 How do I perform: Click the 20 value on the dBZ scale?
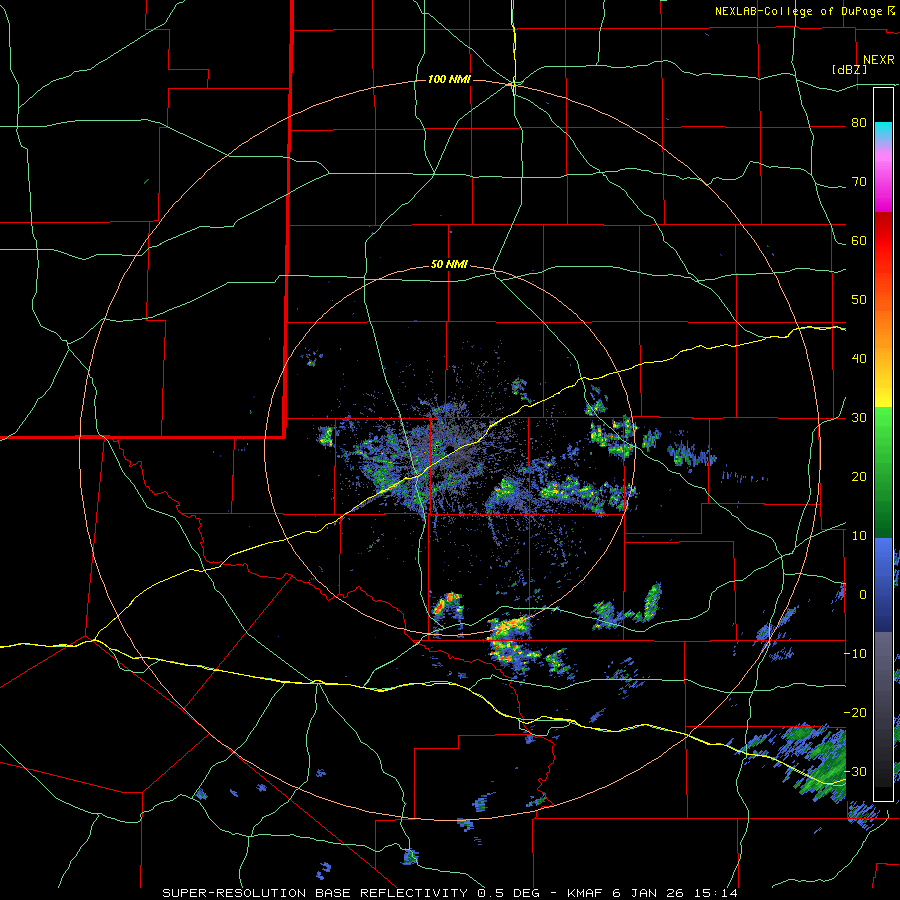[859, 476]
